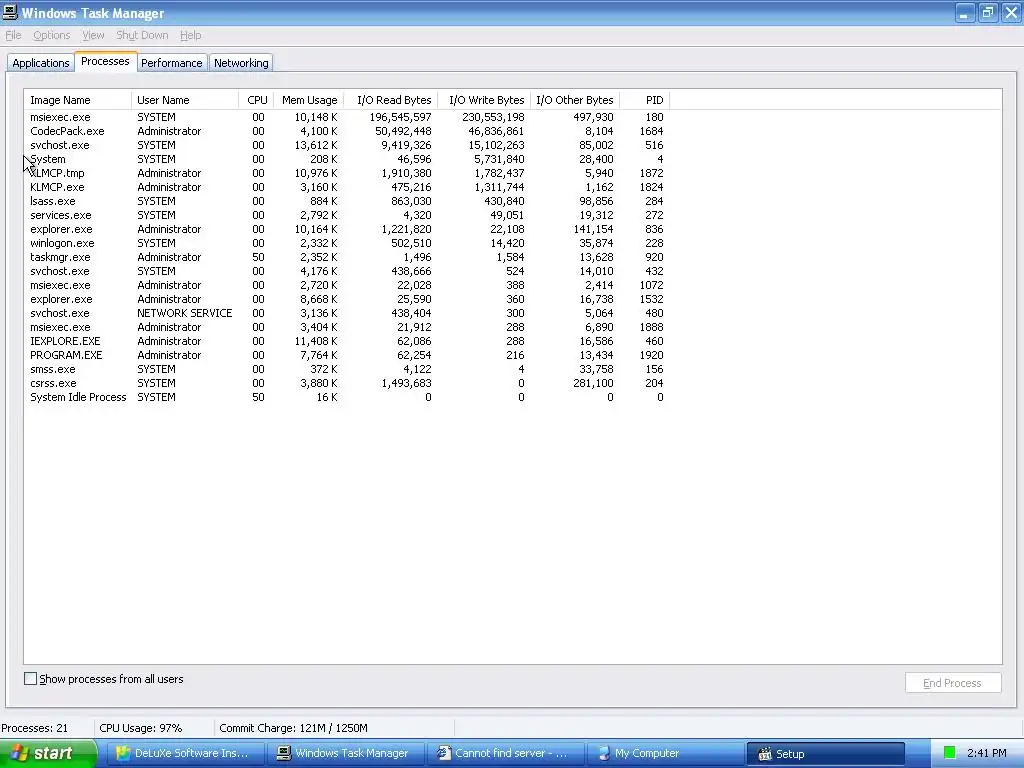The height and width of the screenshot is (768, 1024).
Task: Select svchost.exe with PID 432
Action: (x=347, y=271)
